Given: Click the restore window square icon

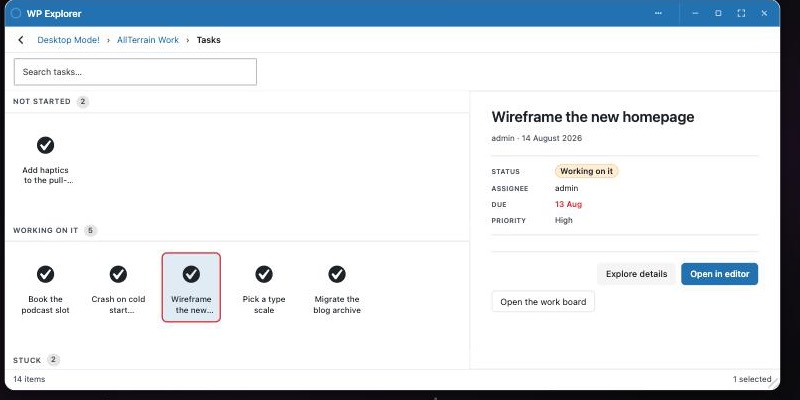Looking at the screenshot, I should coord(718,13).
